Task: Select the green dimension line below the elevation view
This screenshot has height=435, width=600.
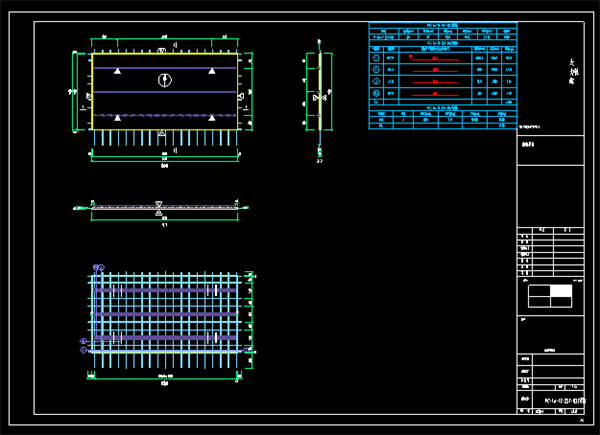Action: click(165, 220)
